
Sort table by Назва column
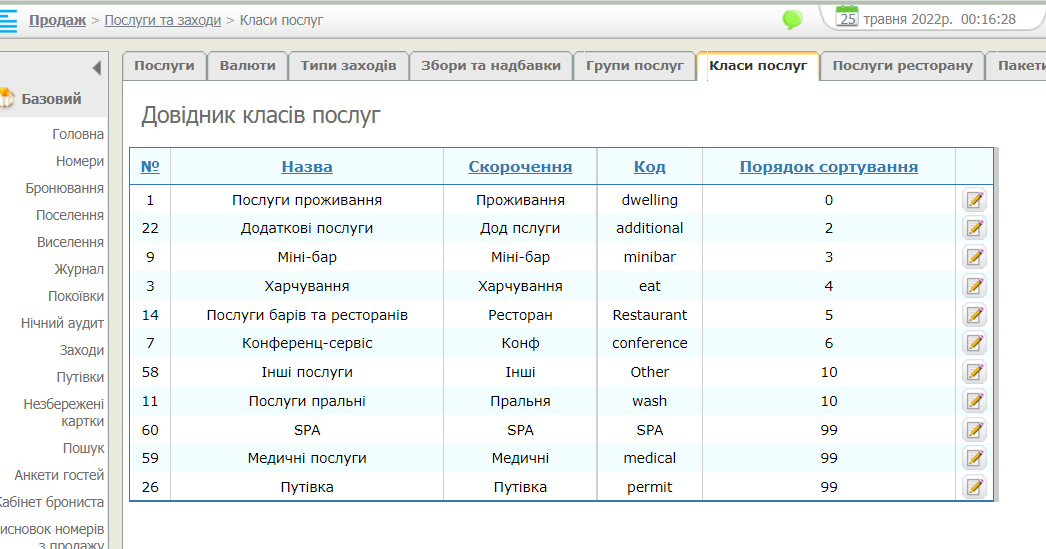[x=307, y=167]
